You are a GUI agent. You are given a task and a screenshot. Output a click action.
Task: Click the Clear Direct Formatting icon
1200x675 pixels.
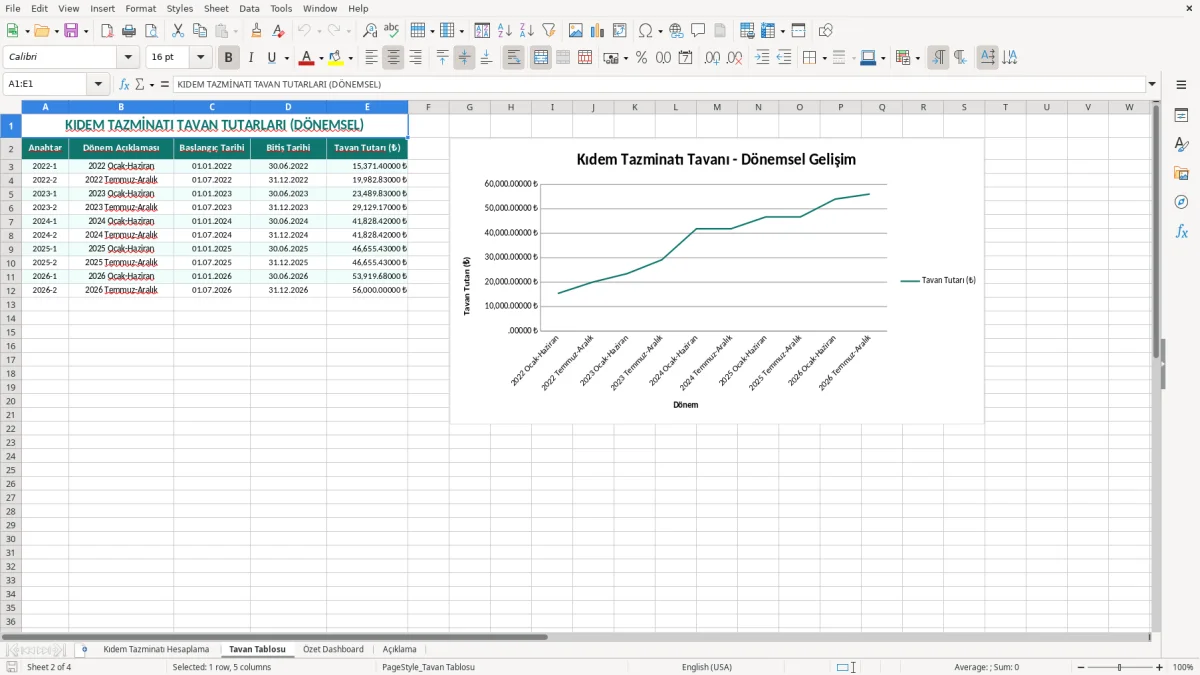278,31
